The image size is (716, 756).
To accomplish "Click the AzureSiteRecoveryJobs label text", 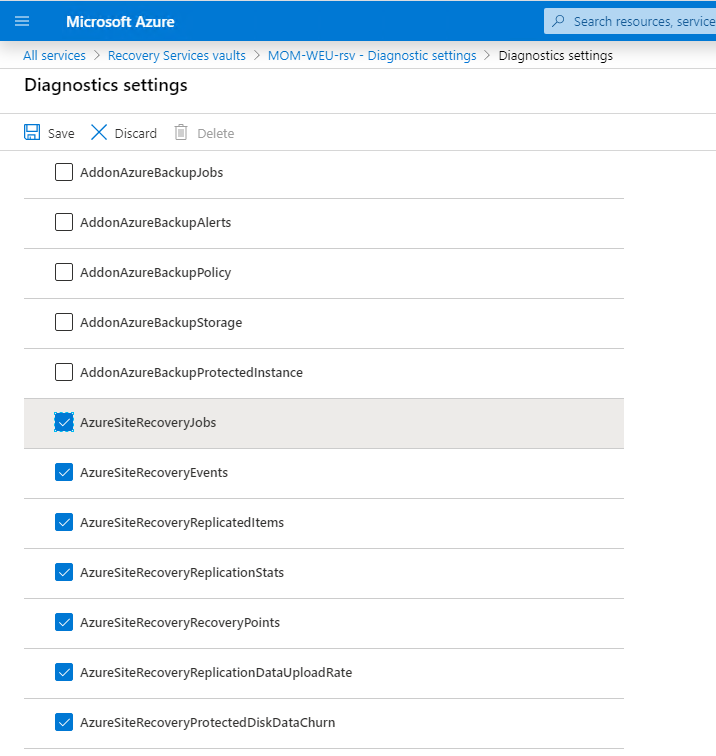I will click(148, 423).
